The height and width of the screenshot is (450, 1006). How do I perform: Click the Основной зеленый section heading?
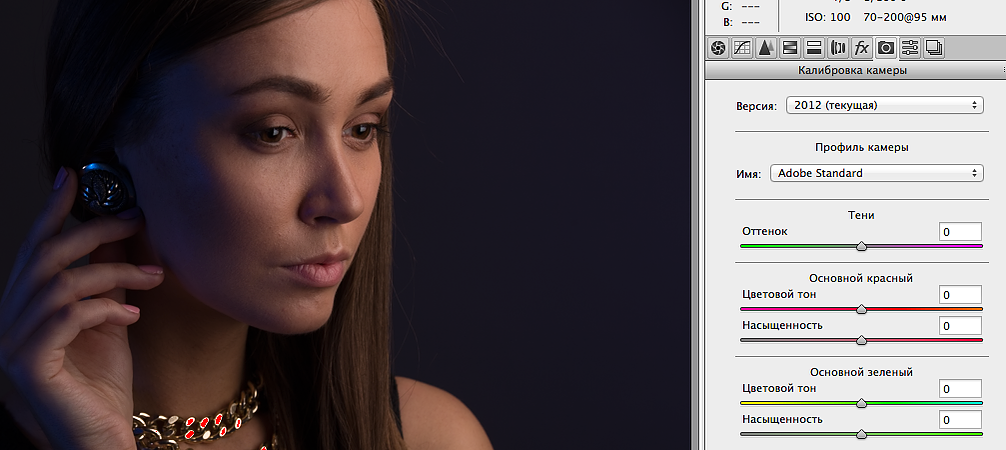[861, 372]
